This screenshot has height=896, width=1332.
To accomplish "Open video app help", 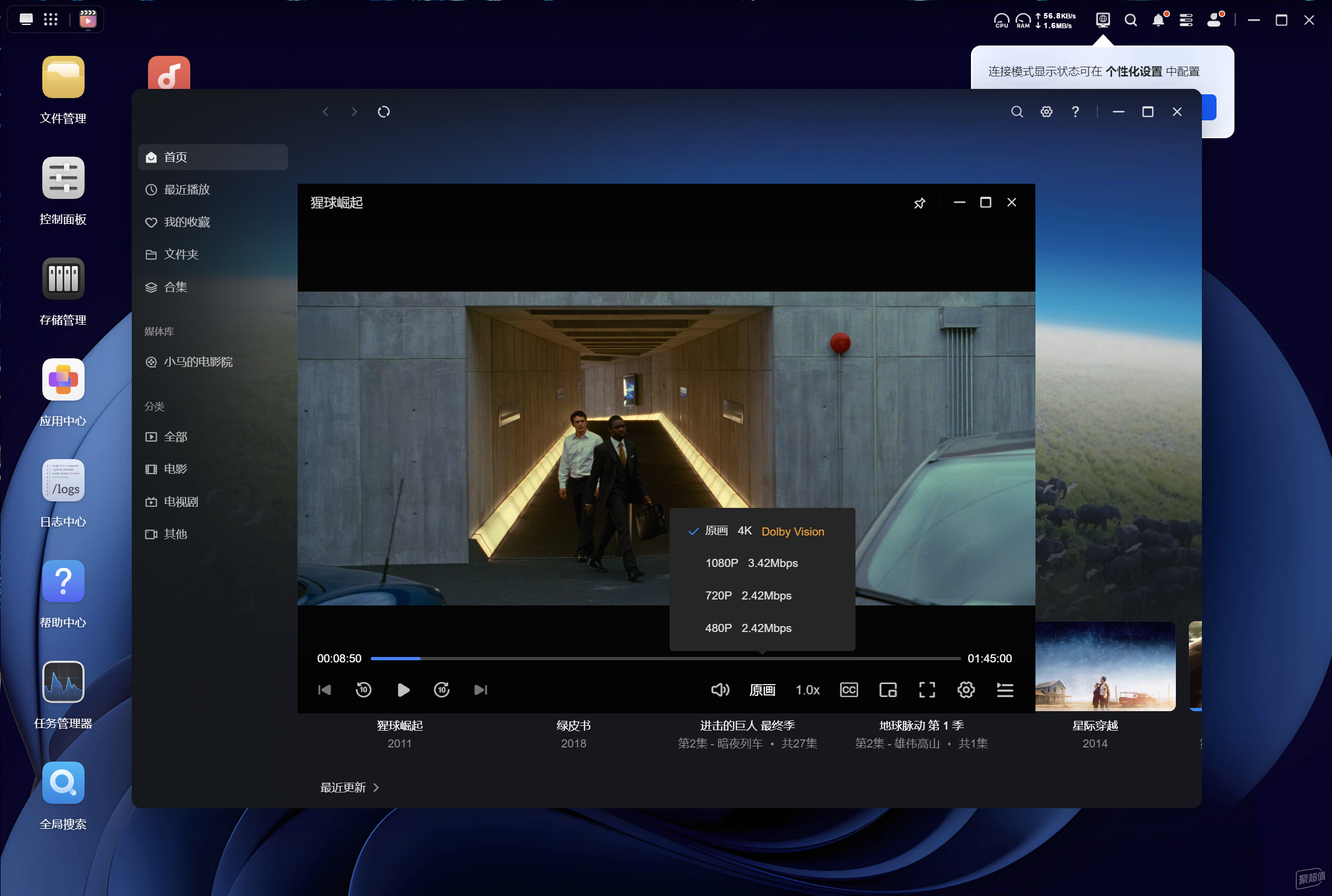I will tap(1076, 112).
